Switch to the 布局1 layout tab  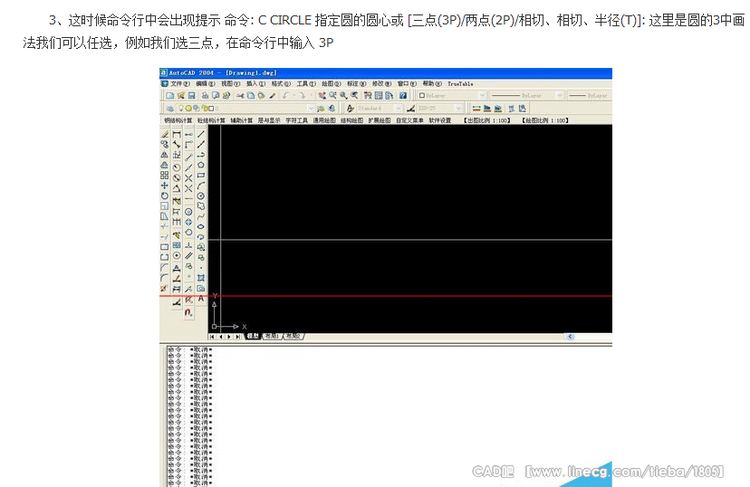(272, 336)
